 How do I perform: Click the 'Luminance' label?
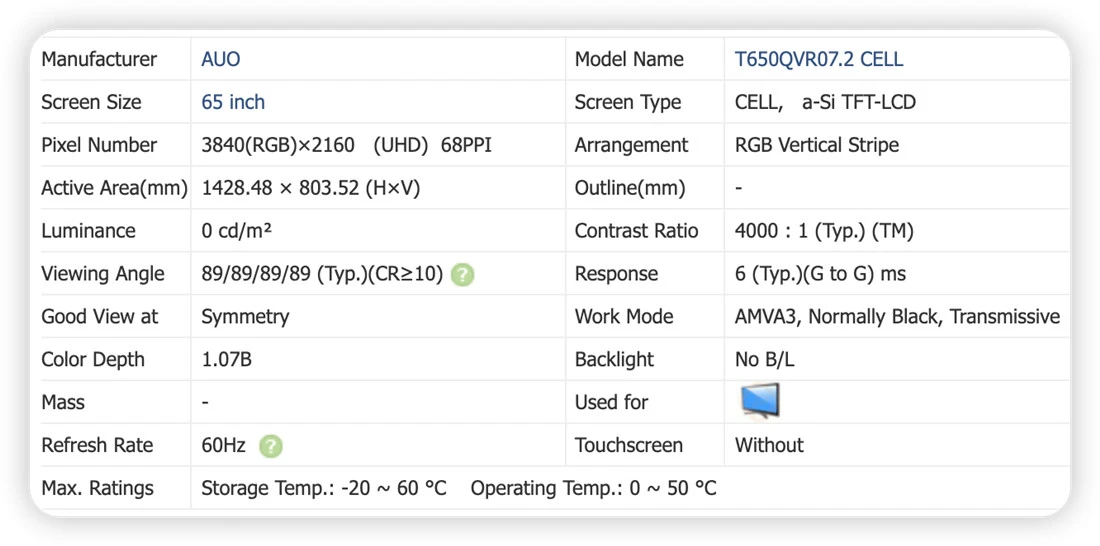88,231
